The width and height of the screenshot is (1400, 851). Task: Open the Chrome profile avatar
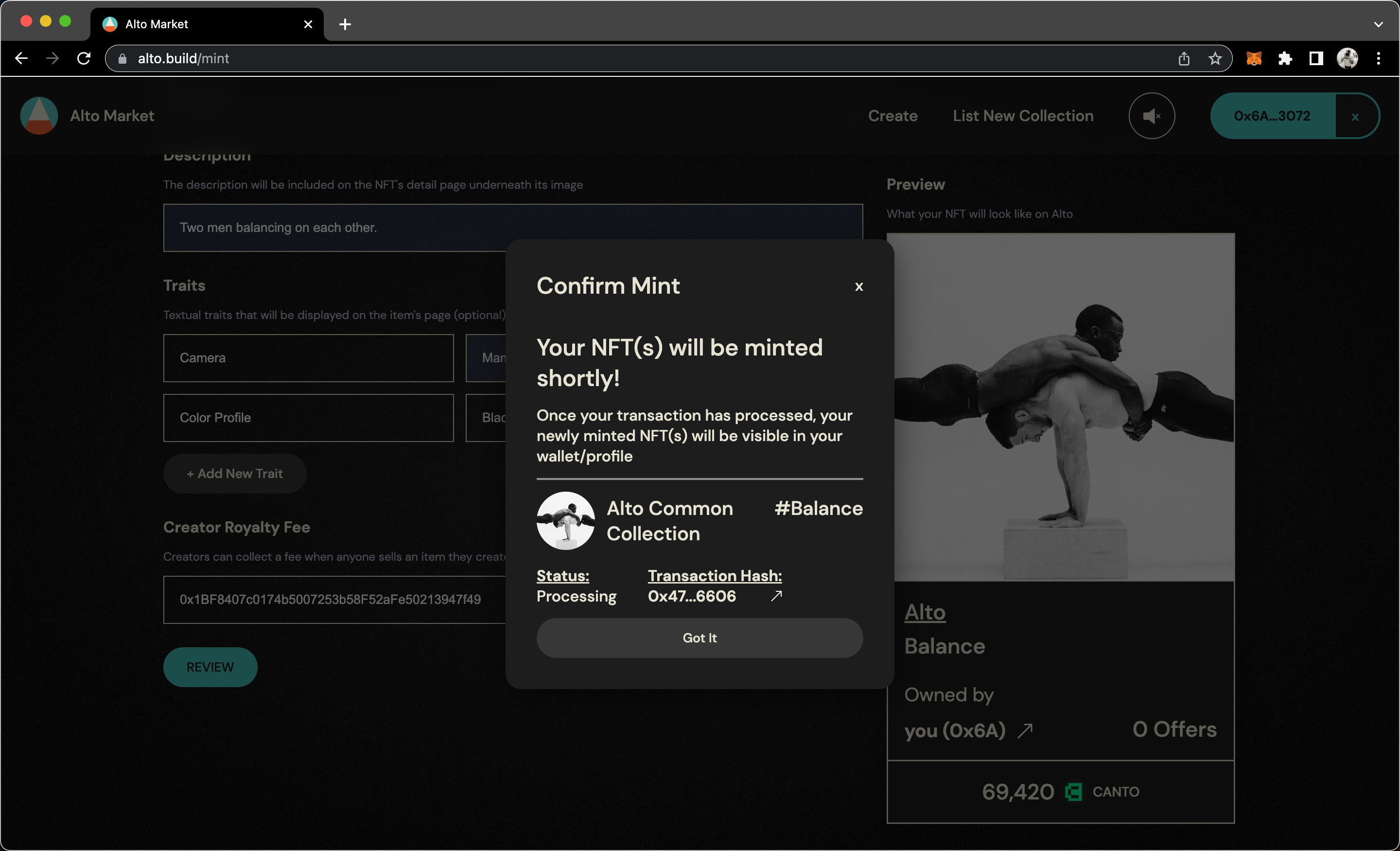(1347, 58)
